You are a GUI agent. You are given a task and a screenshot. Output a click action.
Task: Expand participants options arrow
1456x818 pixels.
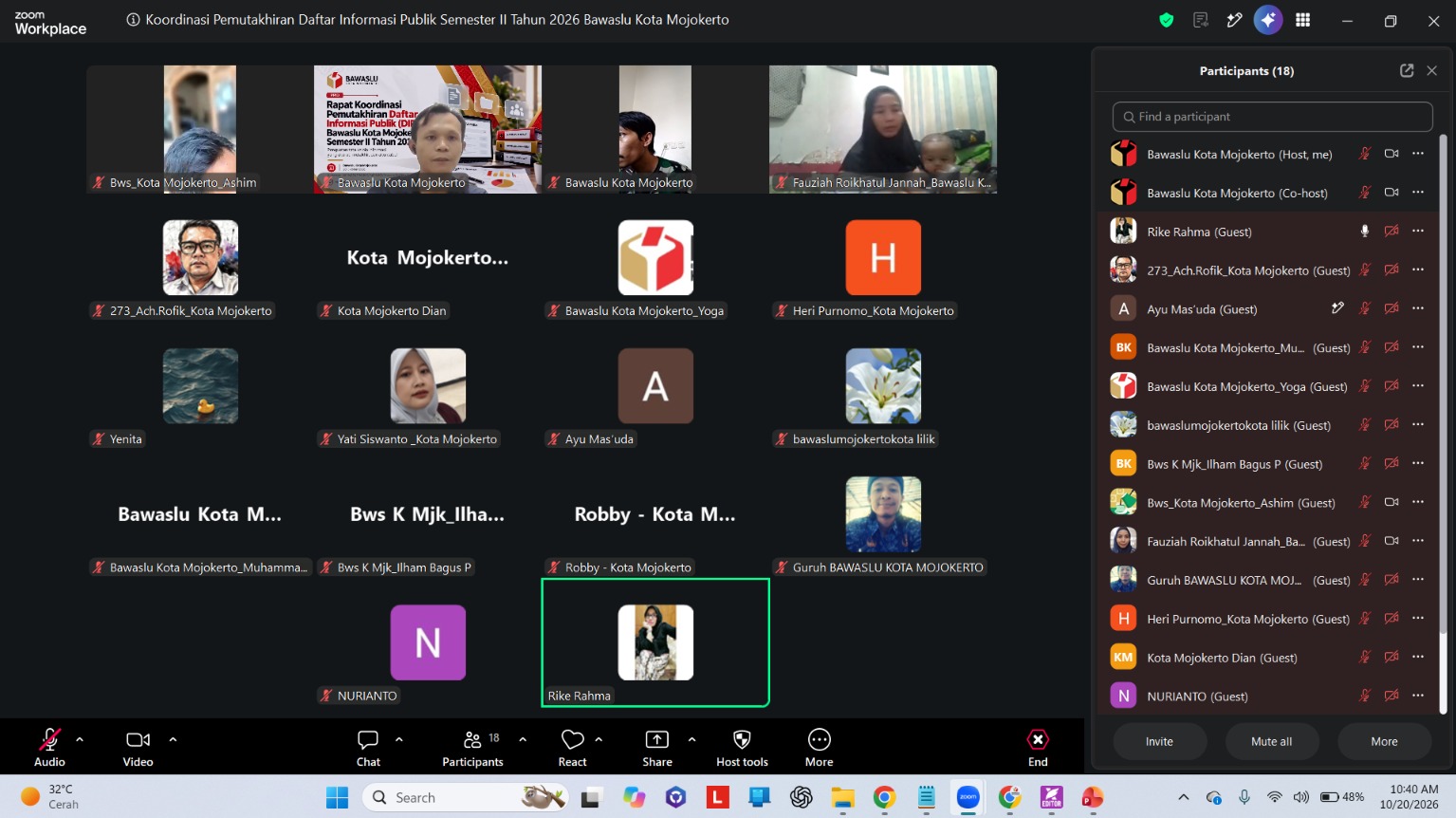pyautogui.click(x=523, y=739)
